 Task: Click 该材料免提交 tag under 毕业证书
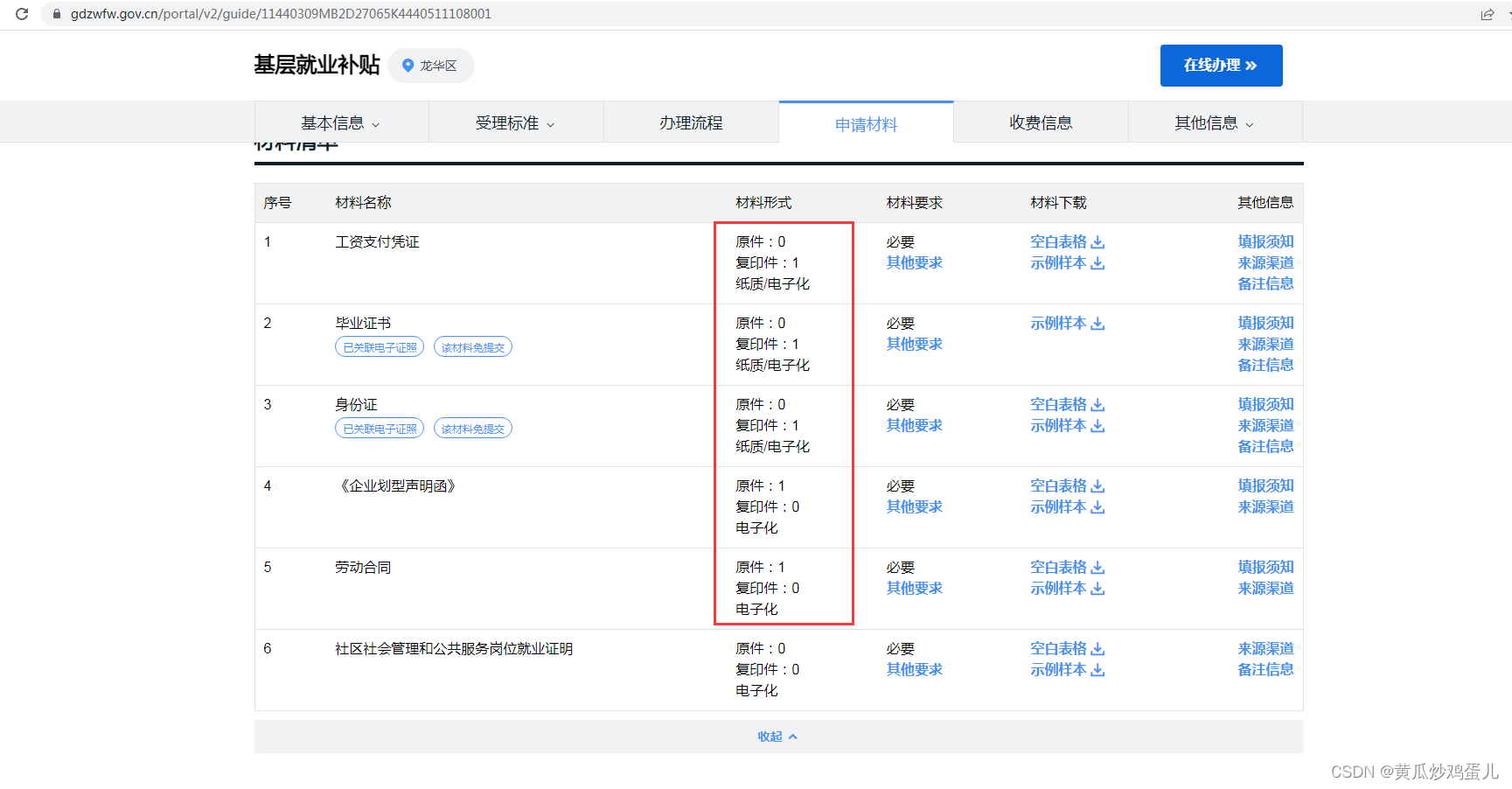(473, 347)
